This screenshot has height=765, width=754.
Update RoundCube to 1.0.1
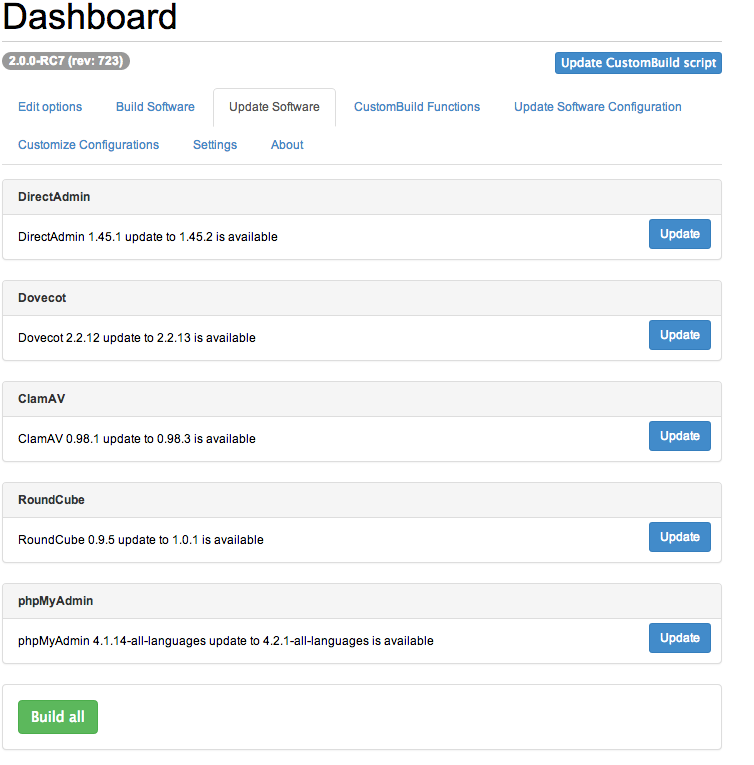point(679,537)
